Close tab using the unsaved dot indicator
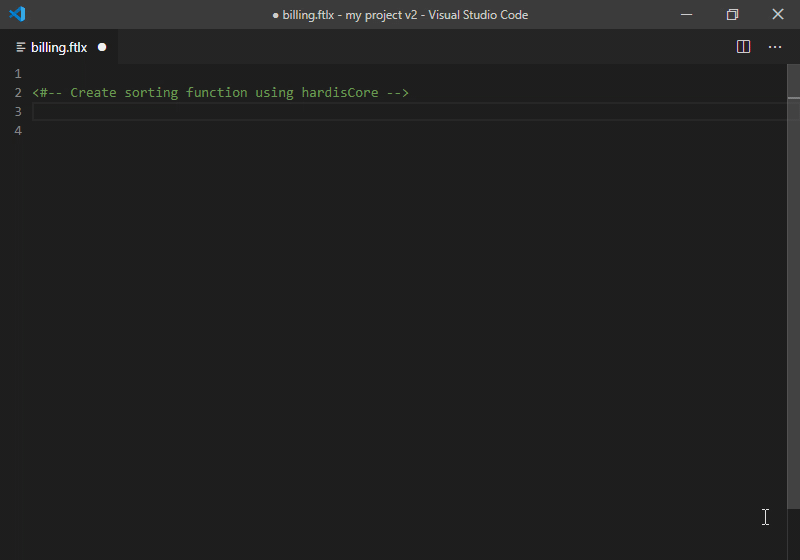Image resolution: width=800 pixels, height=560 pixels. tap(102, 47)
